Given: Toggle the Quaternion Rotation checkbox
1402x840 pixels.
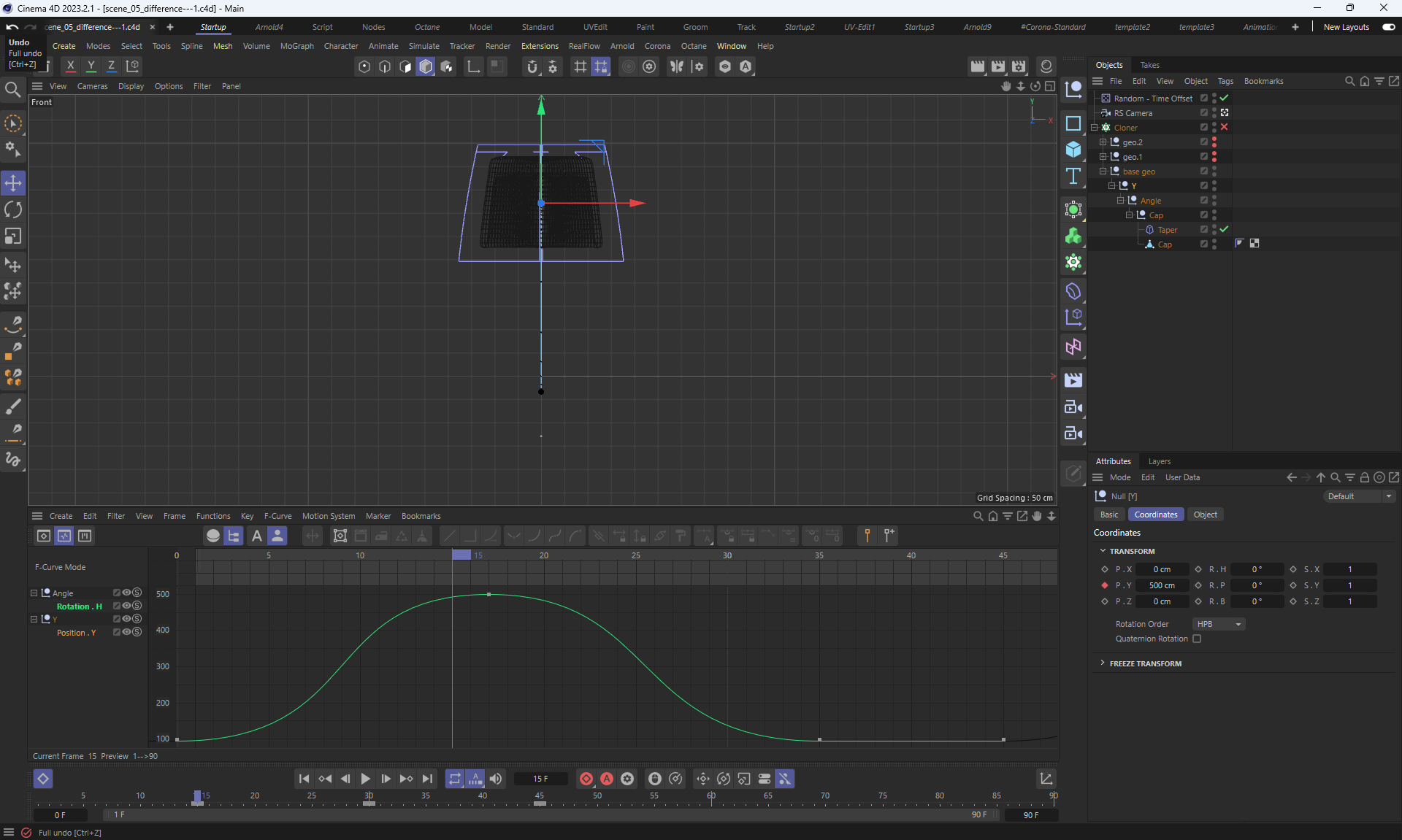Looking at the screenshot, I should (1197, 639).
